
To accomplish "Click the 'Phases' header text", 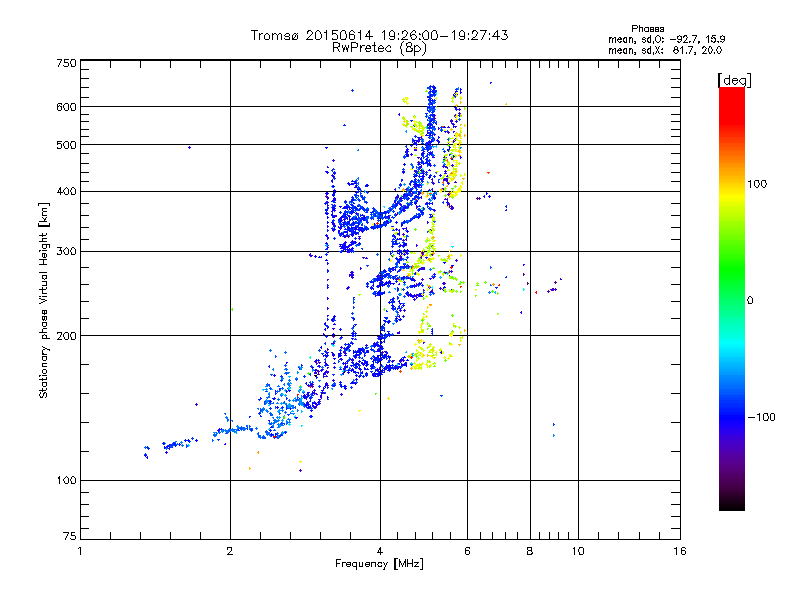I will pyautogui.click(x=647, y=29).
